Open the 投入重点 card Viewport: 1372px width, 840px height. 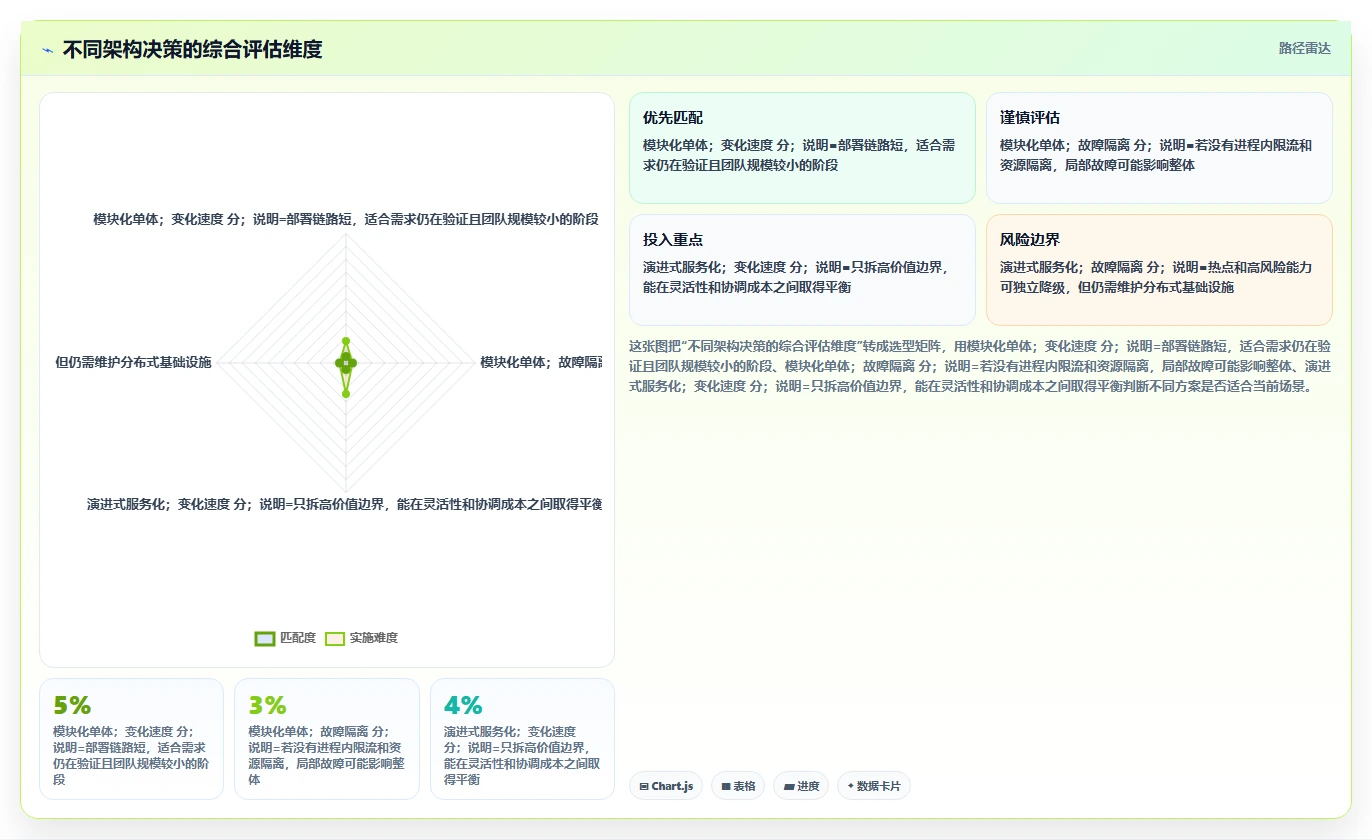tap(802, 270)
